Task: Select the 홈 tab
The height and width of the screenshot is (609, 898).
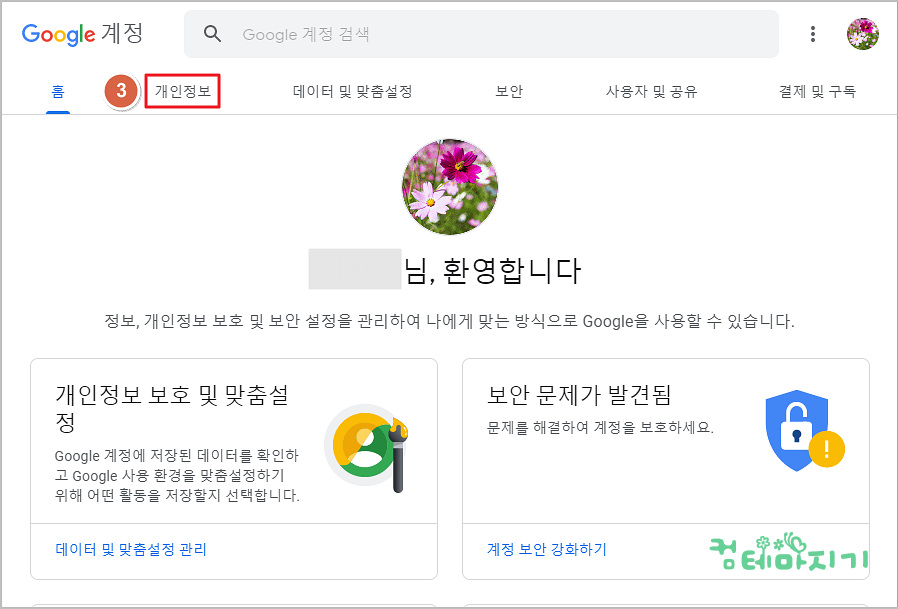Action: [x=58, y=91]
